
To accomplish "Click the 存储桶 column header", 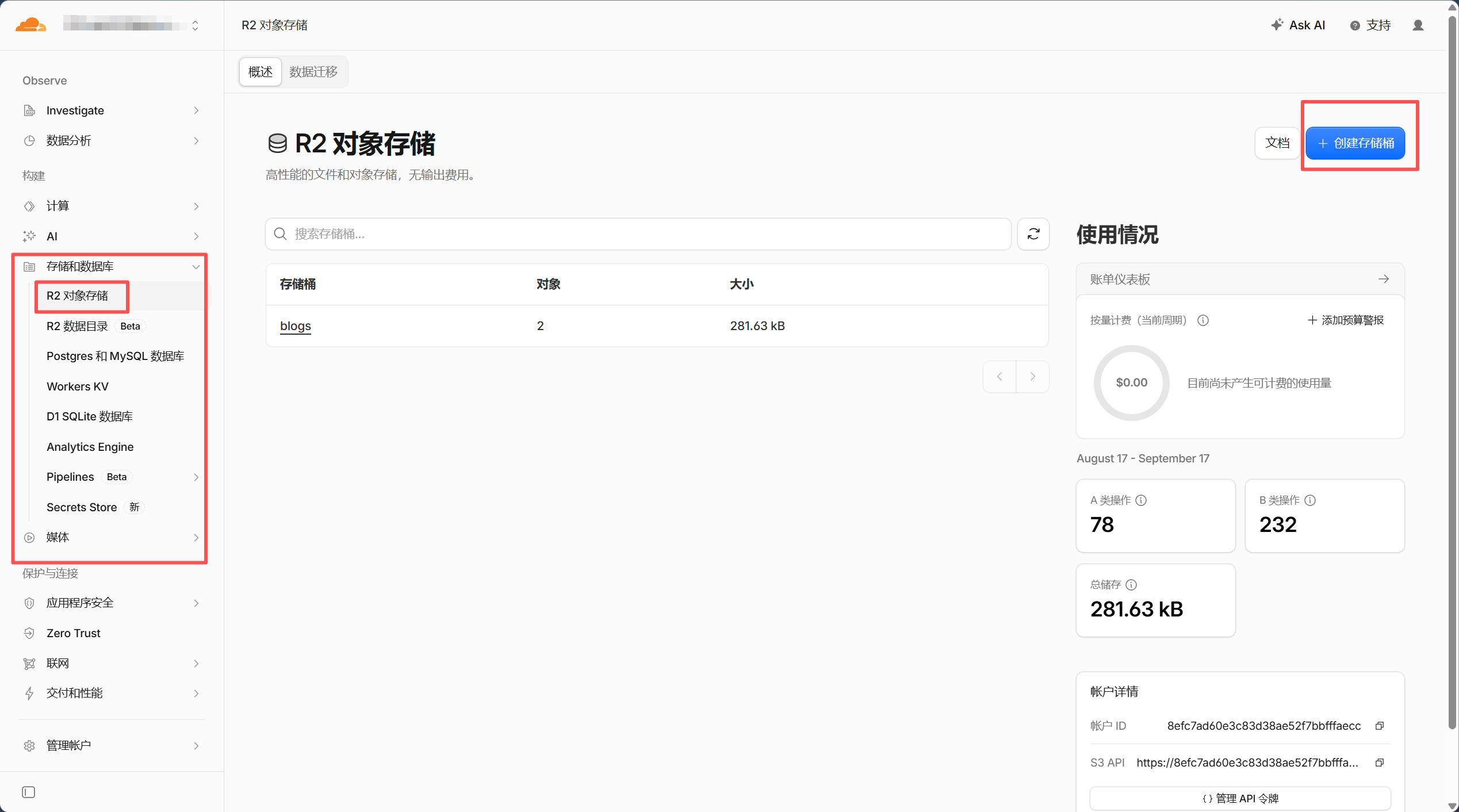I will pos(298,284).
